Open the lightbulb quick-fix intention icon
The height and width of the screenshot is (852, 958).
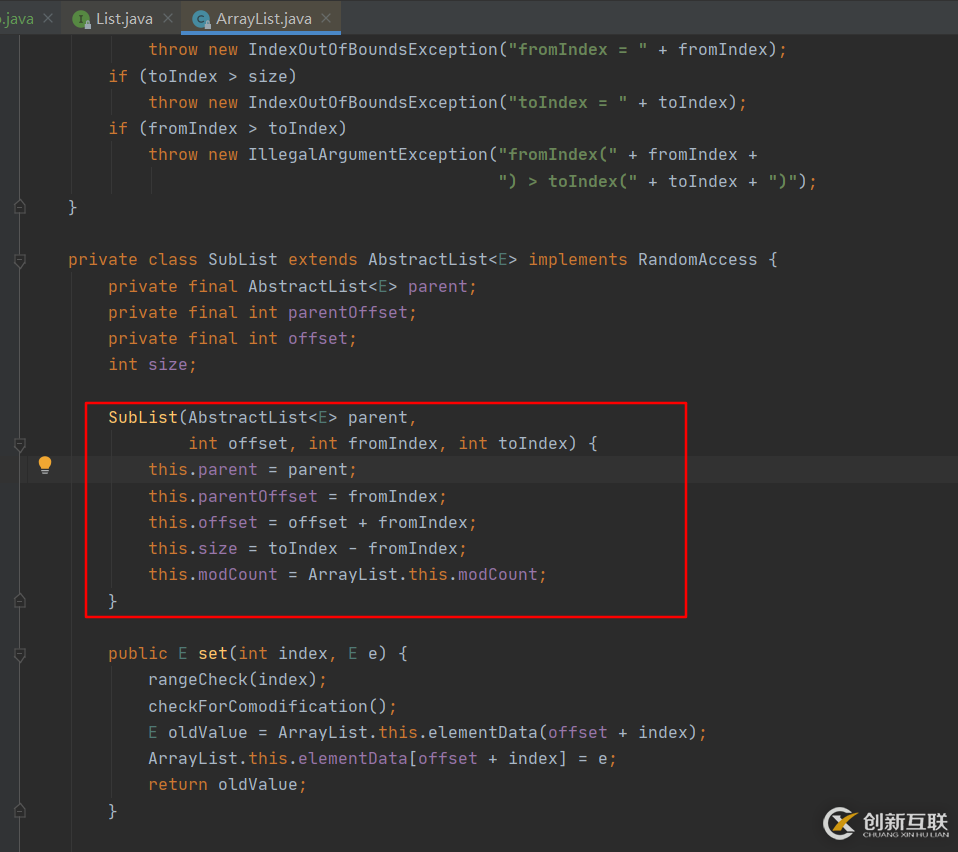pyautogui.click(x=45, y=465)
